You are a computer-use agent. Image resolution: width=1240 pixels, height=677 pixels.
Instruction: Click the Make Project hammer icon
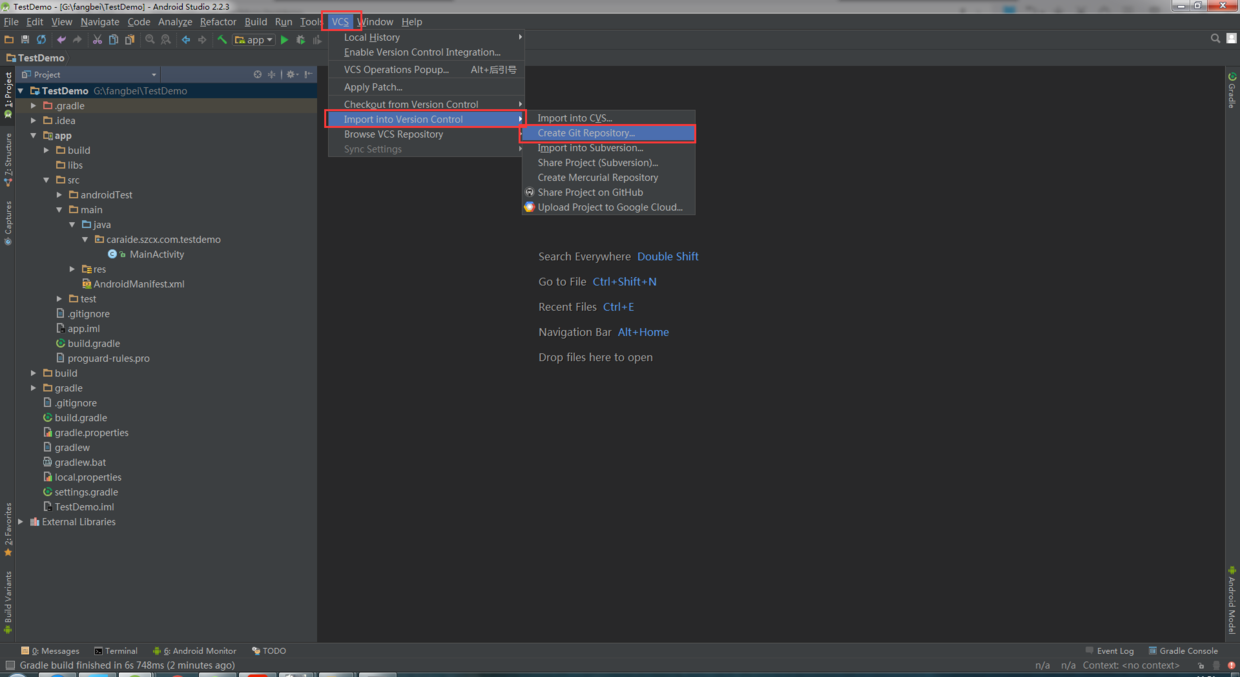coord(222,40)
